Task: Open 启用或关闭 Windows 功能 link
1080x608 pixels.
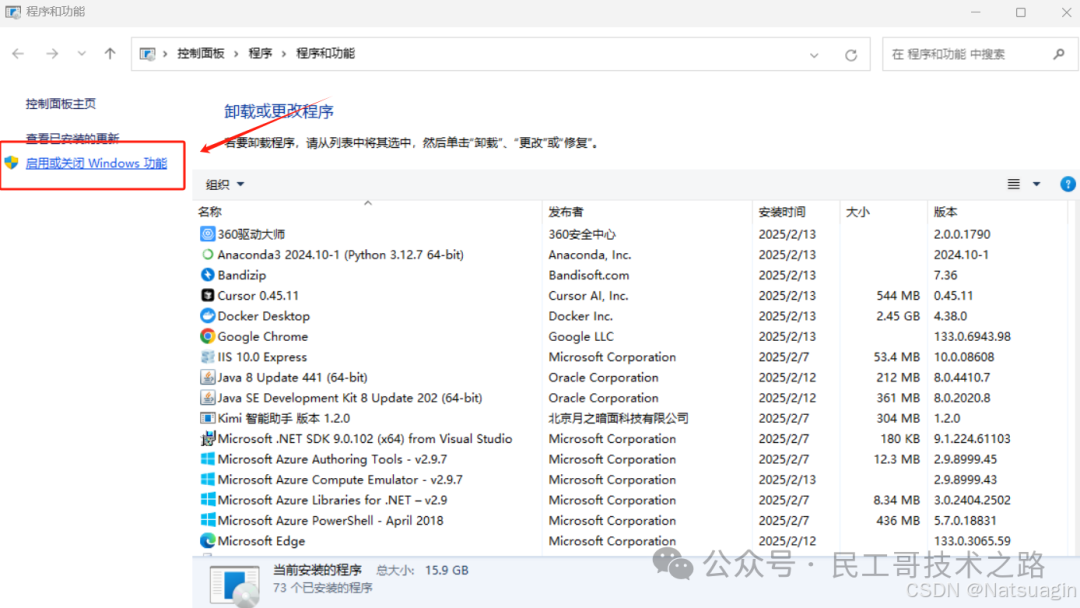Action: (96, 163)
